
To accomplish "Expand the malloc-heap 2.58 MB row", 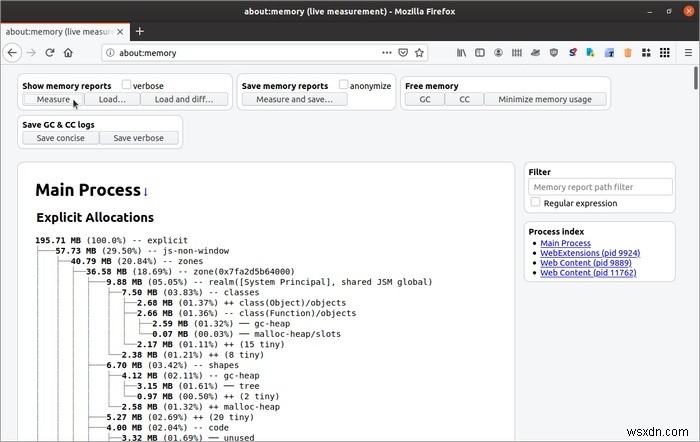I will pos(201,407).
